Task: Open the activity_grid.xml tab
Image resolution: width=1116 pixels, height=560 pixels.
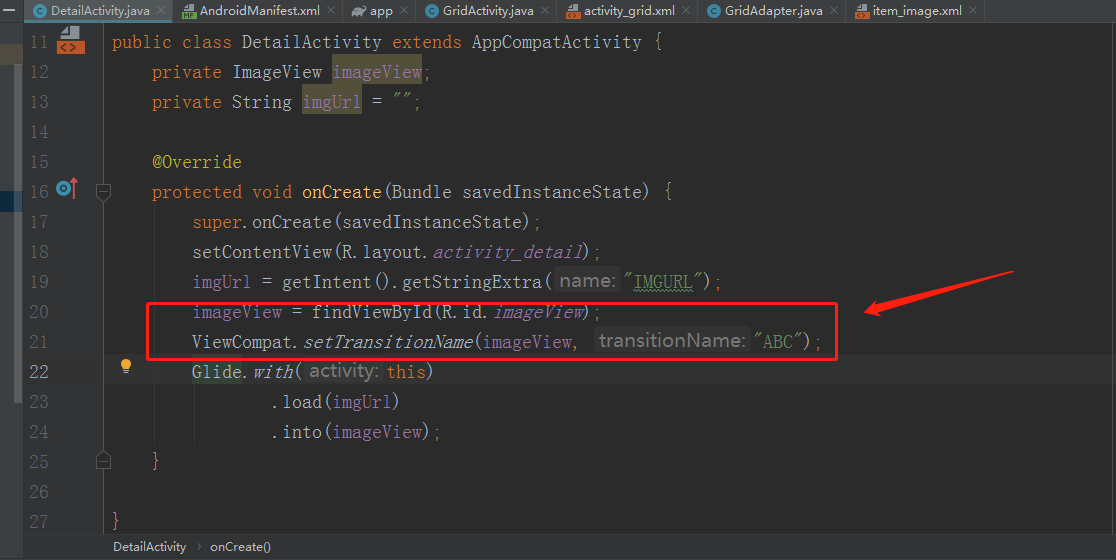Action: click(629, 11)
